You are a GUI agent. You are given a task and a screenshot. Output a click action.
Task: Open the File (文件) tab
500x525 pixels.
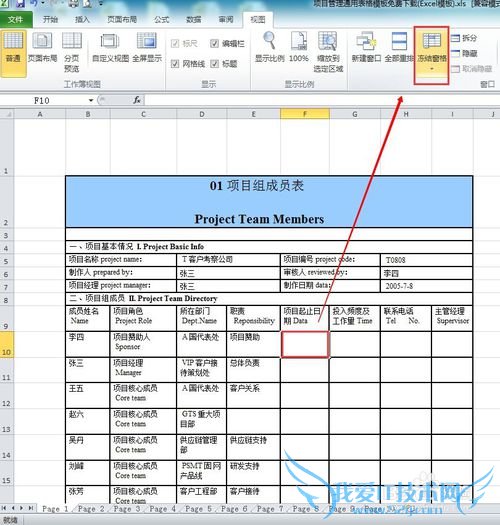[x=16, y=19]
